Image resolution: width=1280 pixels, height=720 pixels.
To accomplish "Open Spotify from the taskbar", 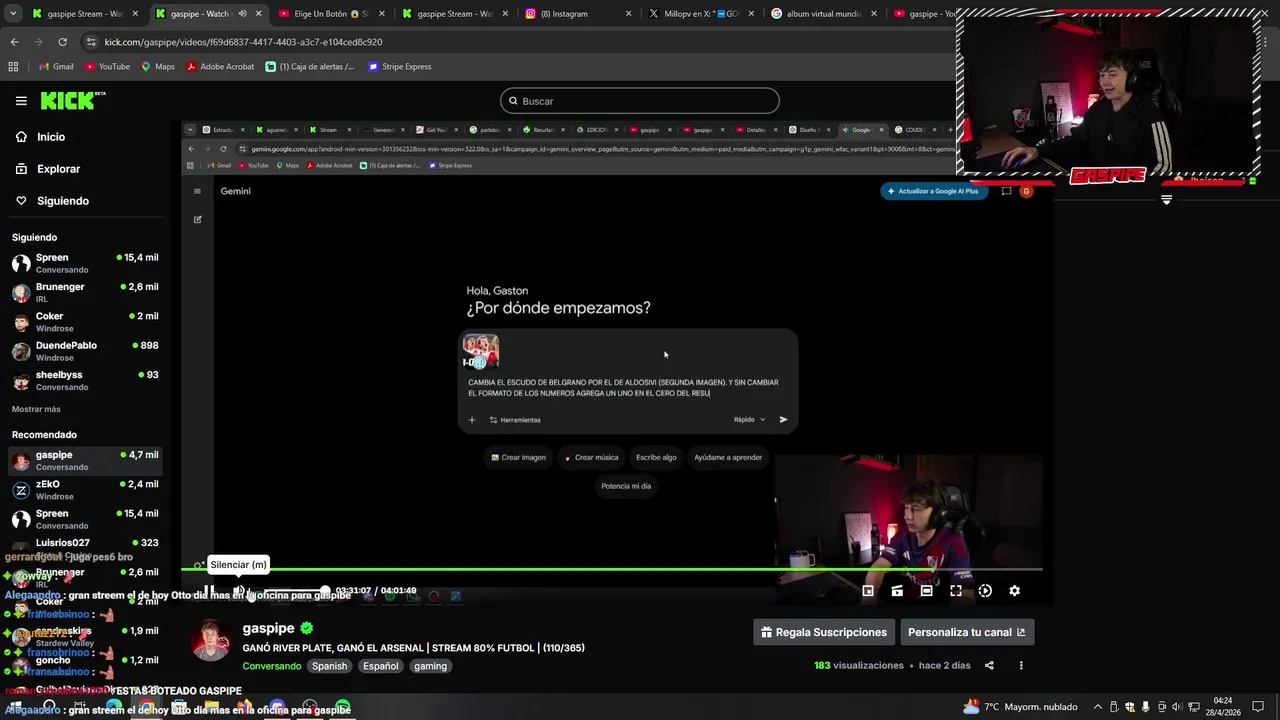I will 343,708.
